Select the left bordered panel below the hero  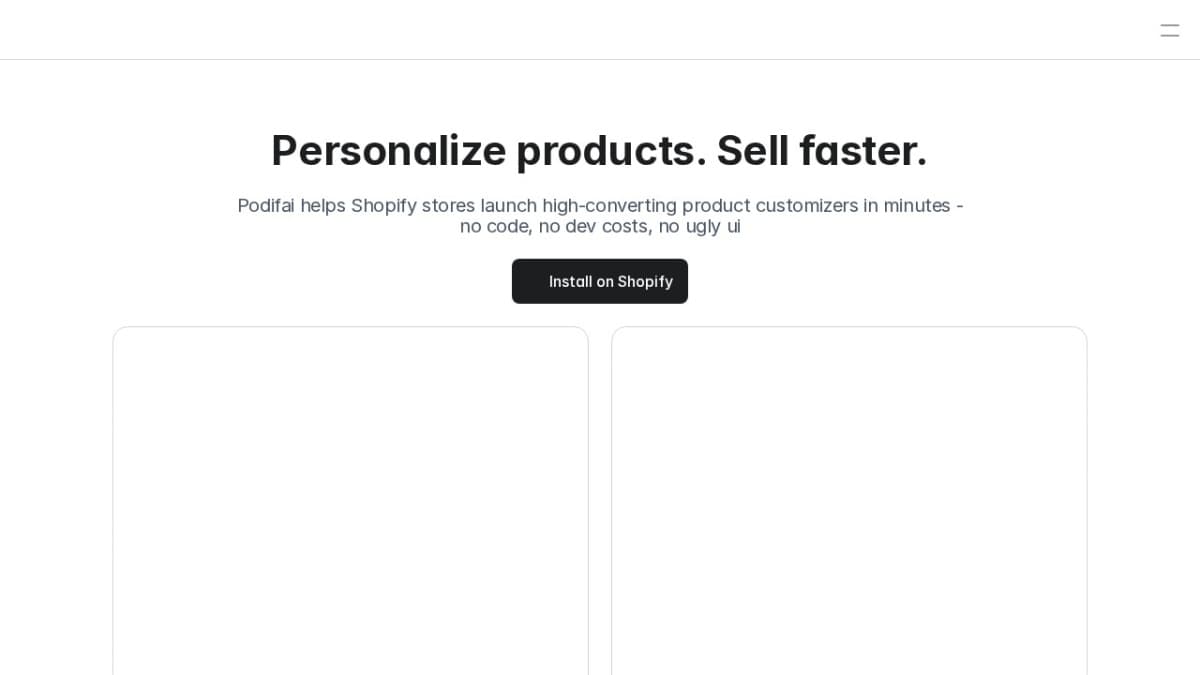350,500
